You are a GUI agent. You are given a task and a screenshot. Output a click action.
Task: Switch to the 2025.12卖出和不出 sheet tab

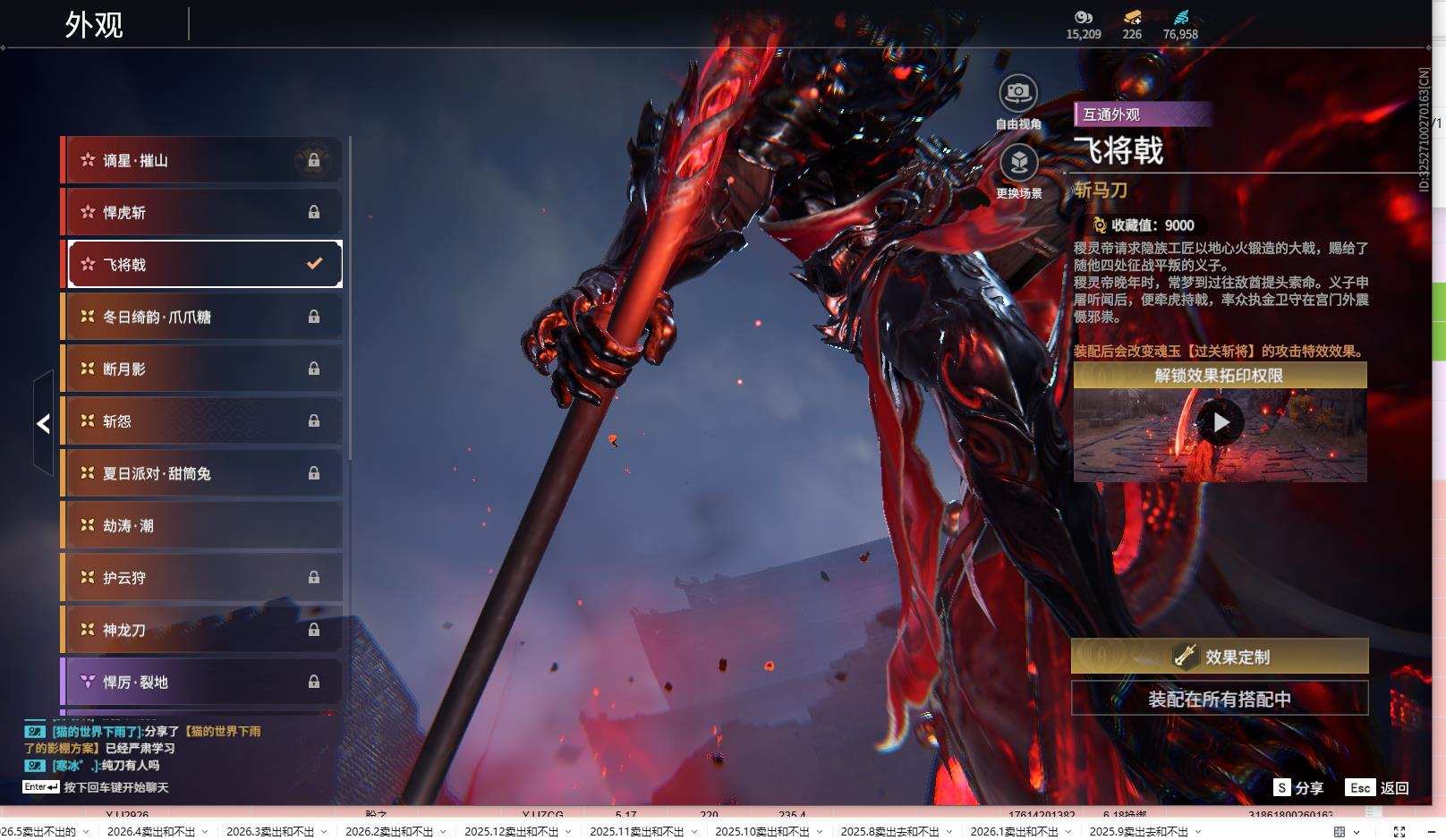512,832
